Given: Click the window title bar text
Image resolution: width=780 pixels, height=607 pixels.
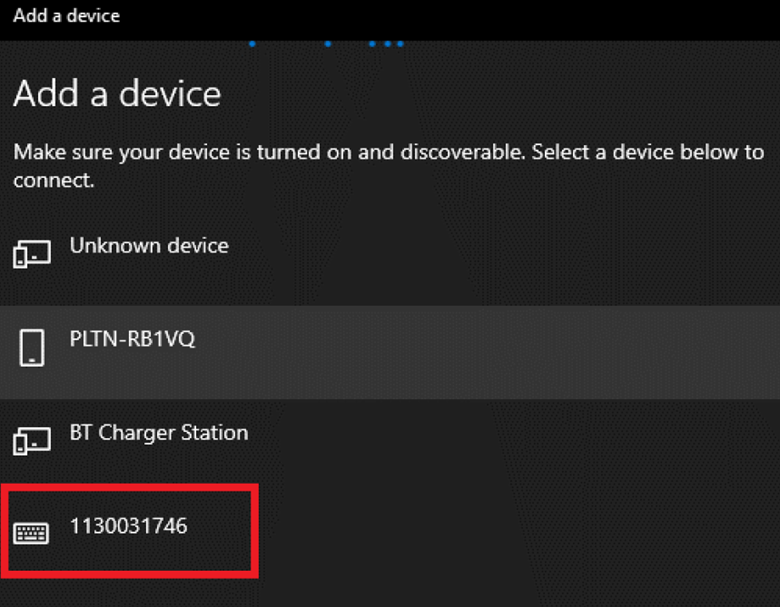Looking at the screenshot, I should 67,16.
